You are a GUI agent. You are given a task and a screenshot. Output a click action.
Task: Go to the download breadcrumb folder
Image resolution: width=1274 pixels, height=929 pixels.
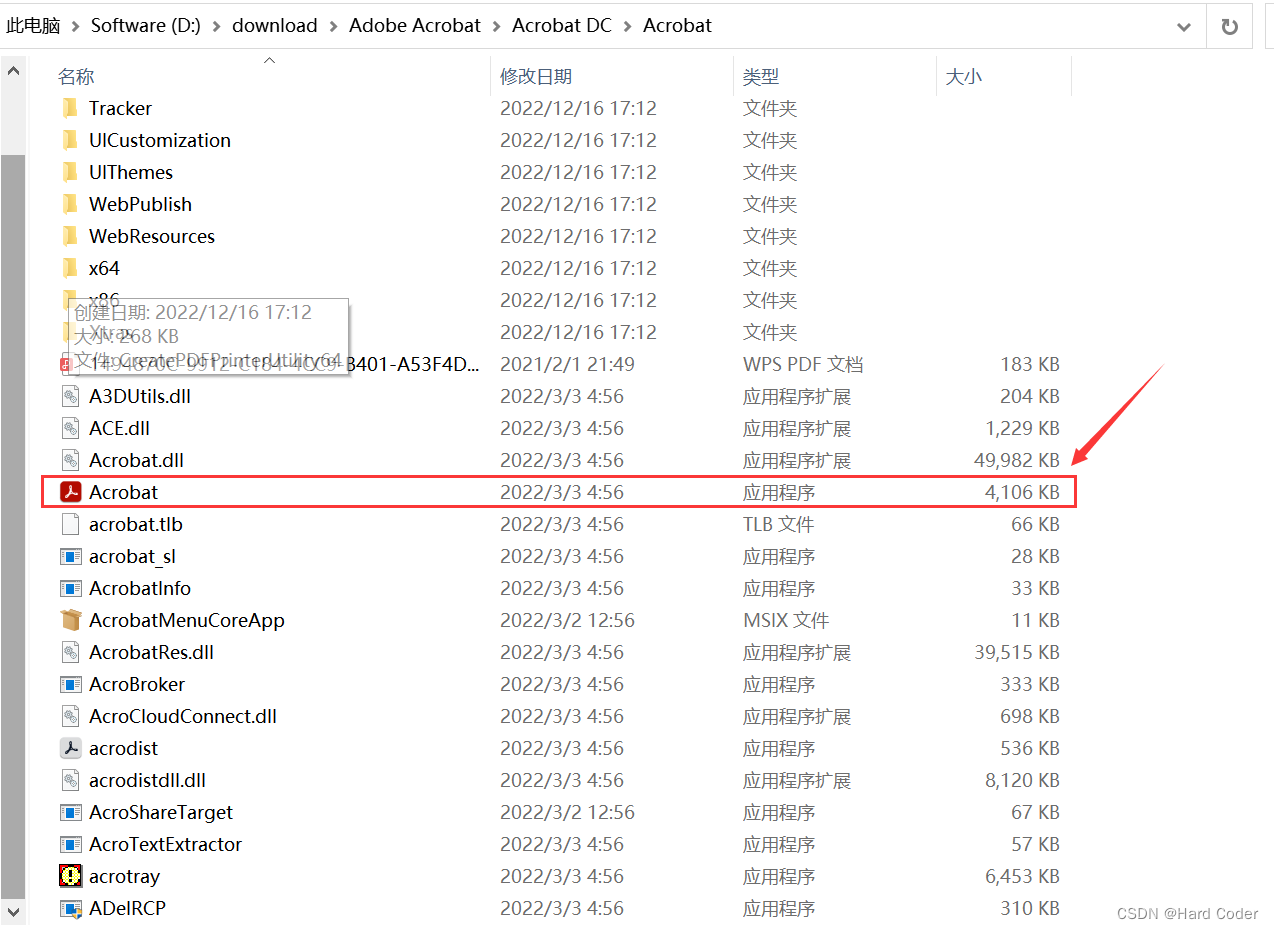[275, 26]
